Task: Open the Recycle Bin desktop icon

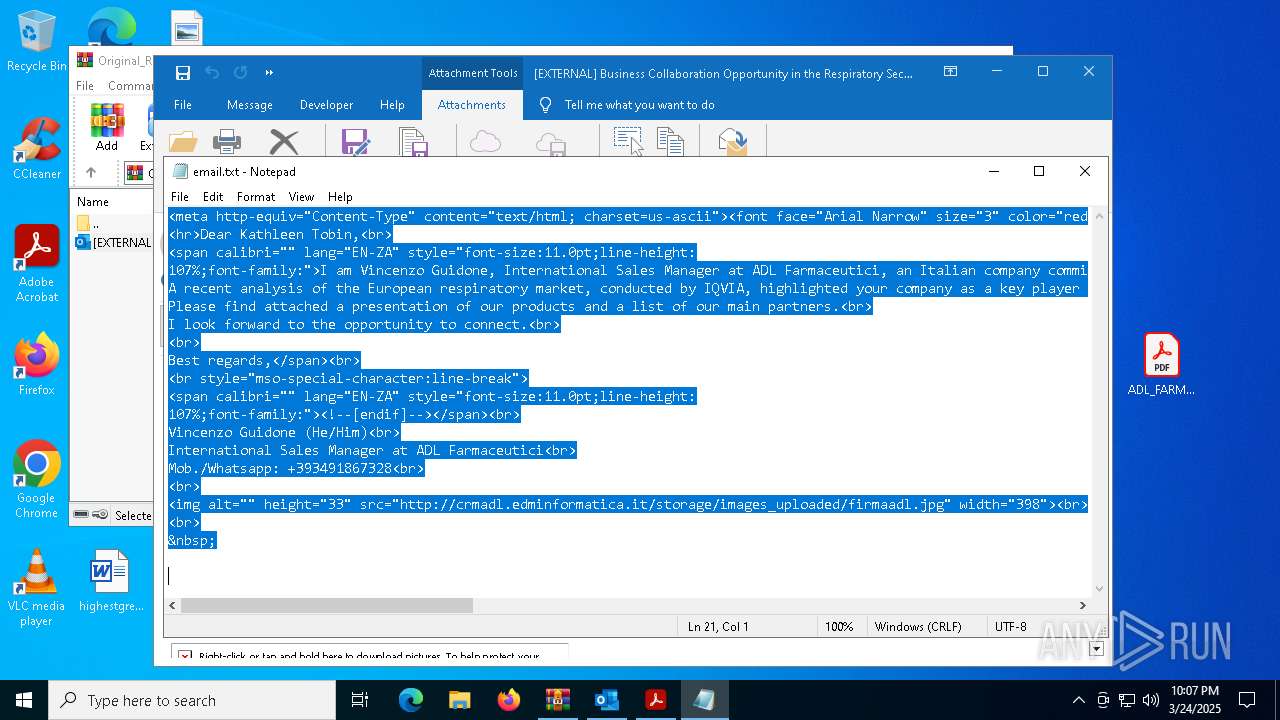Action: pos(37,42)
